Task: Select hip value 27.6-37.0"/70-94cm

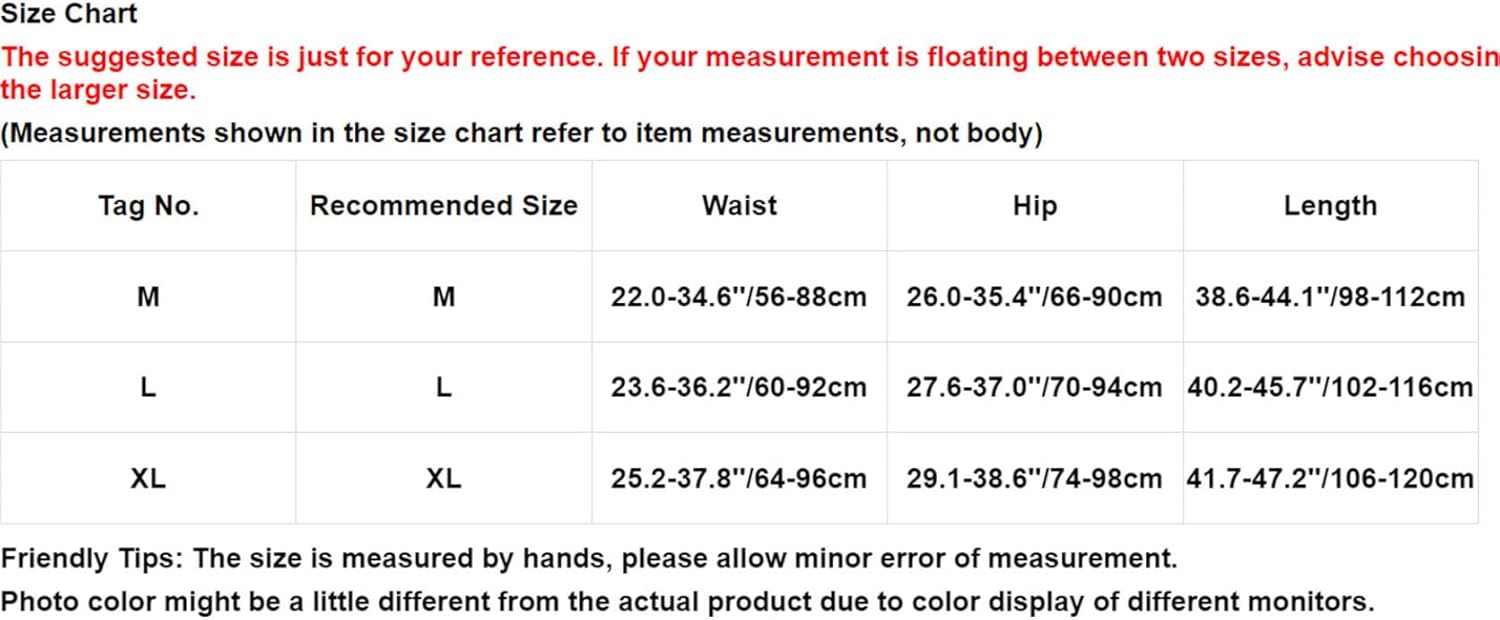Action: [x=1034, y=388]
